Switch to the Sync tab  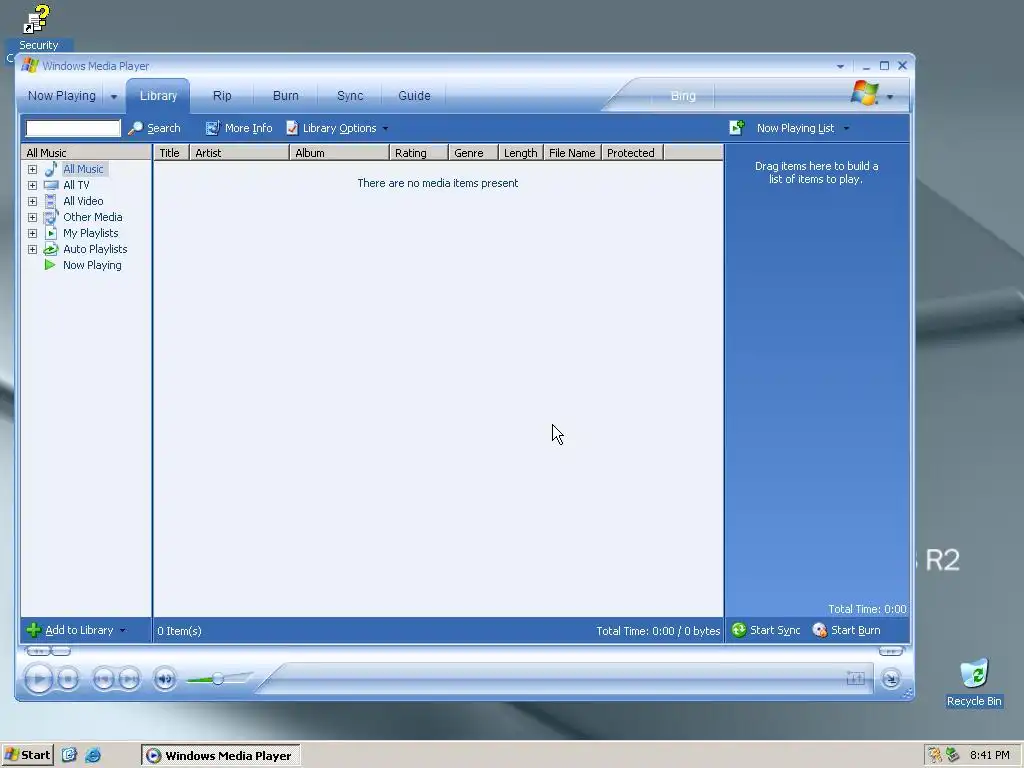pyautogui.click(x=350, y=96)
